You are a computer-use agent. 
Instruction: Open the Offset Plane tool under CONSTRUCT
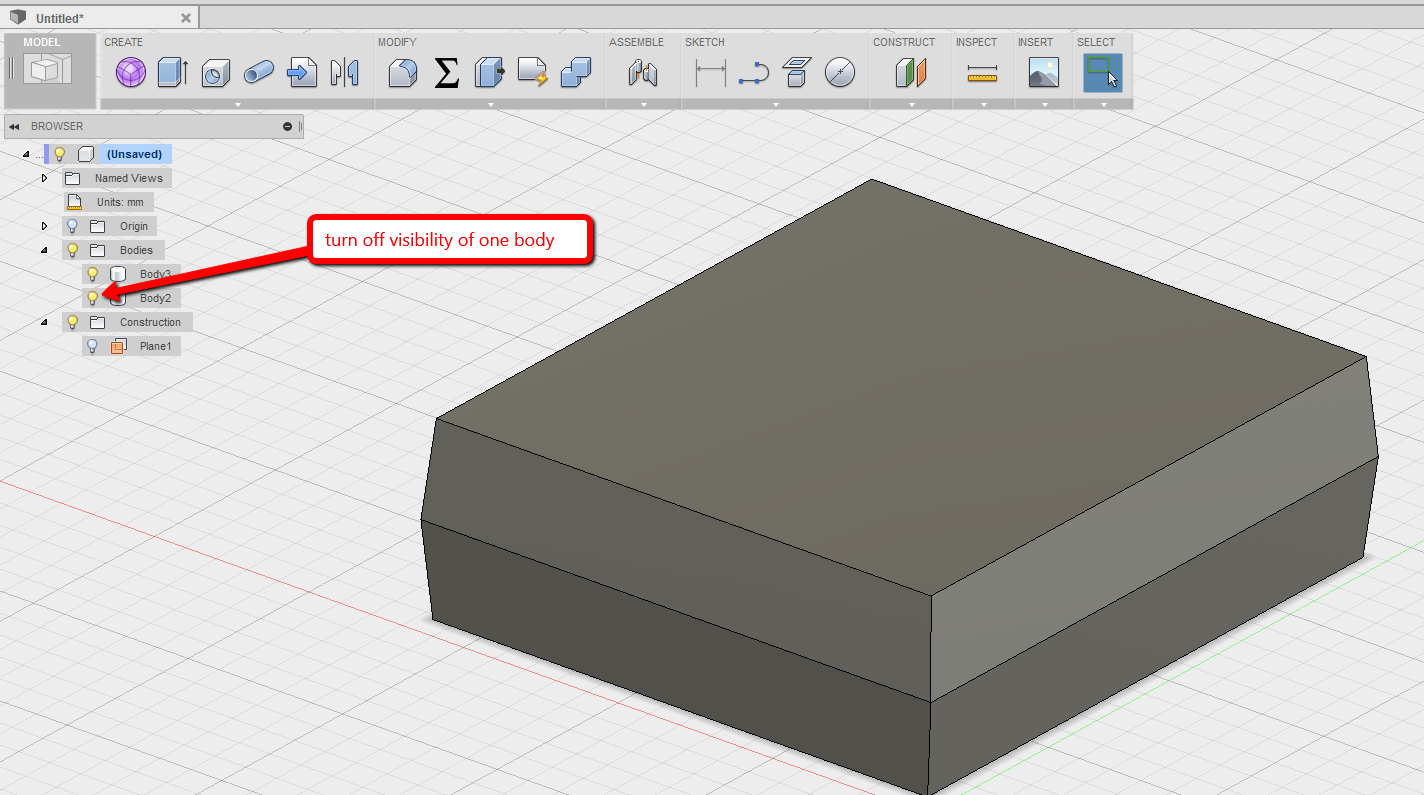tap(910, 73)
